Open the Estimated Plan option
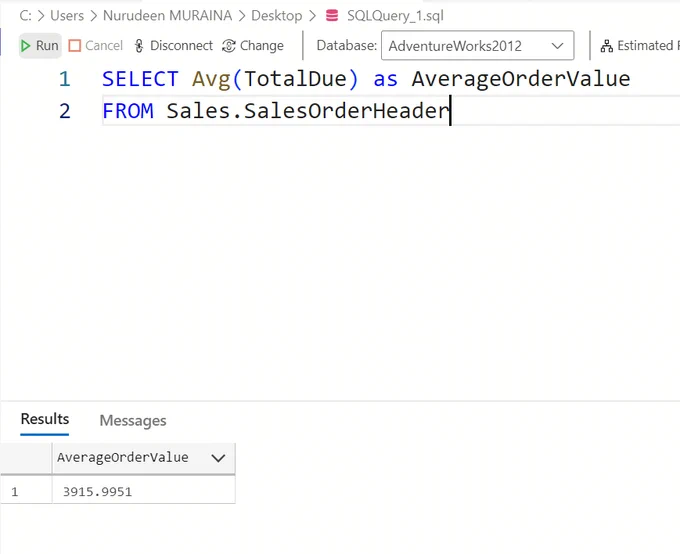The width and height of the screenshot is (680, 554). click(640, 46)
